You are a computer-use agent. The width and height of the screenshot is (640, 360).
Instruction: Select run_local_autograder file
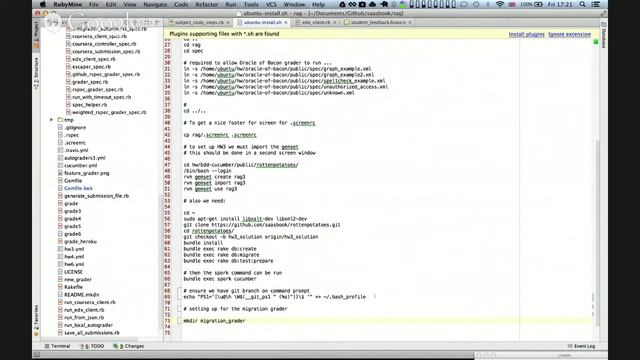pos(88,326)
